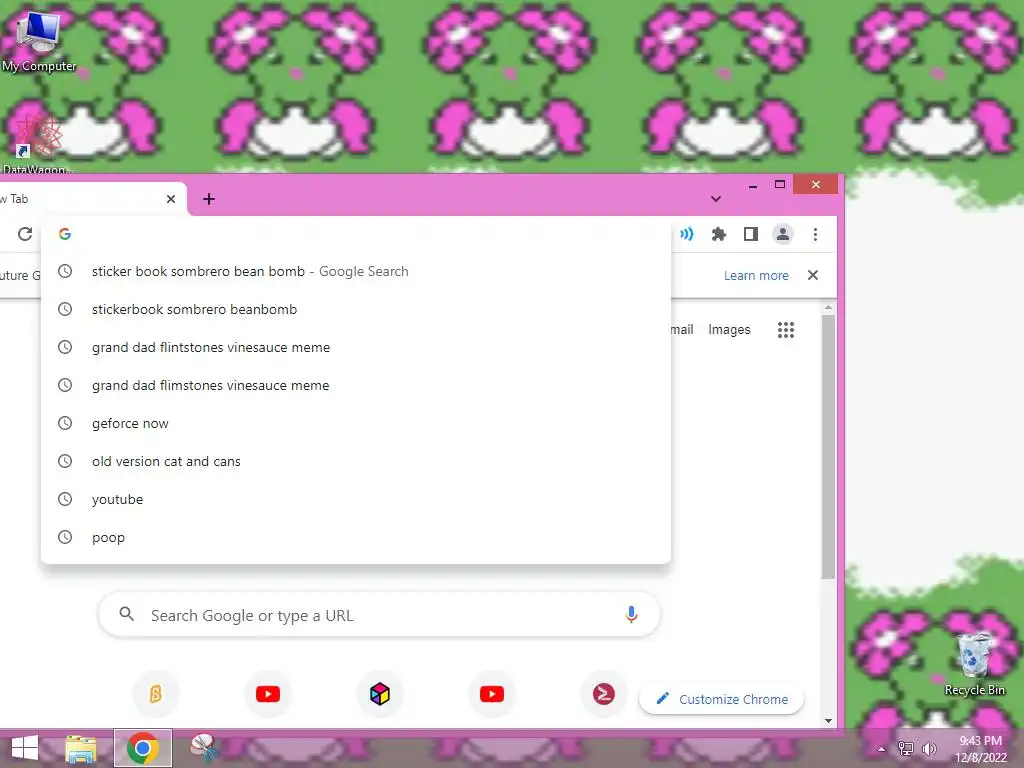This screenshot has height=768, width=1024.
Task: Select the My Computer desktop icon
Action: tap(39, 40)
